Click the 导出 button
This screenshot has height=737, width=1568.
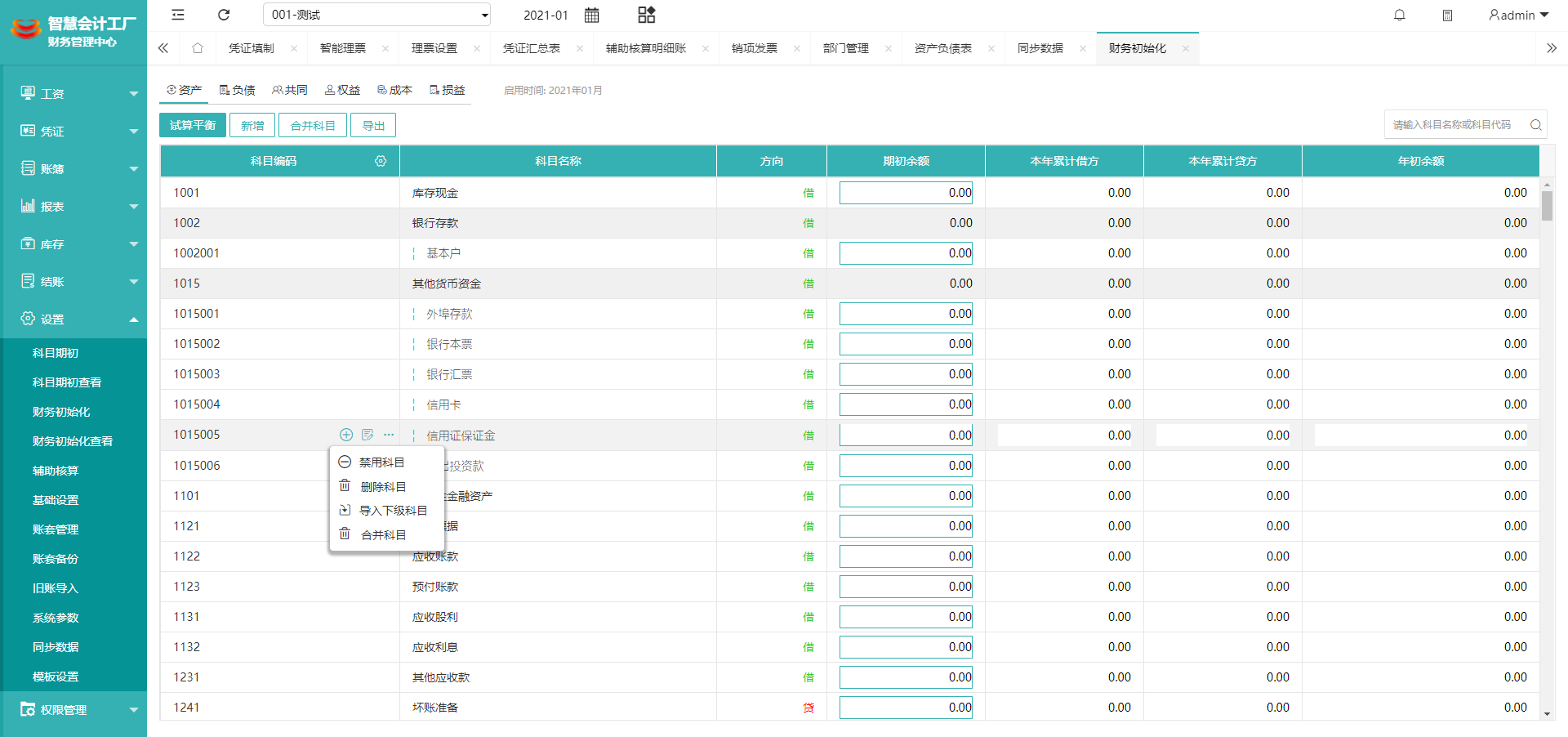(x=373, y=125)
